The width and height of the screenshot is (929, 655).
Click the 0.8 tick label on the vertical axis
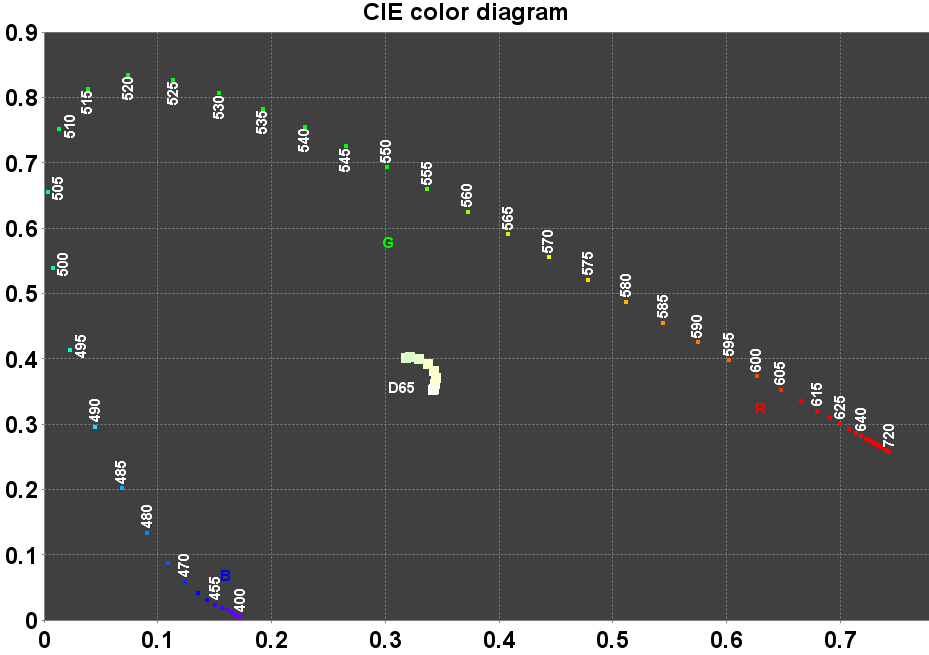tap(21, 98)
